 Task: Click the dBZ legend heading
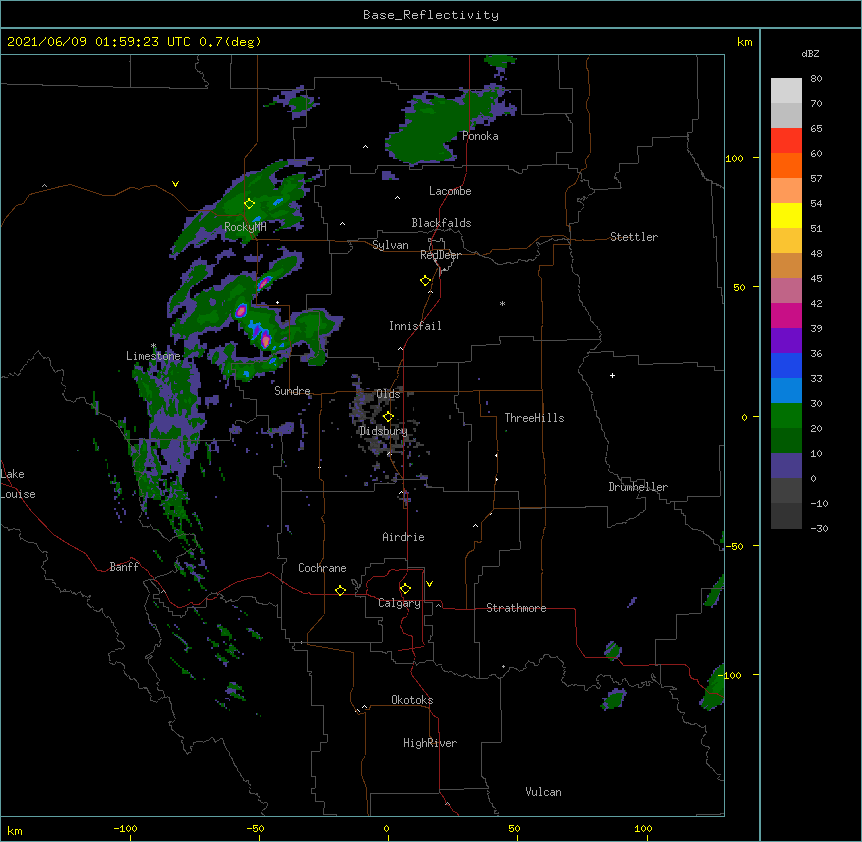(810, 53)
